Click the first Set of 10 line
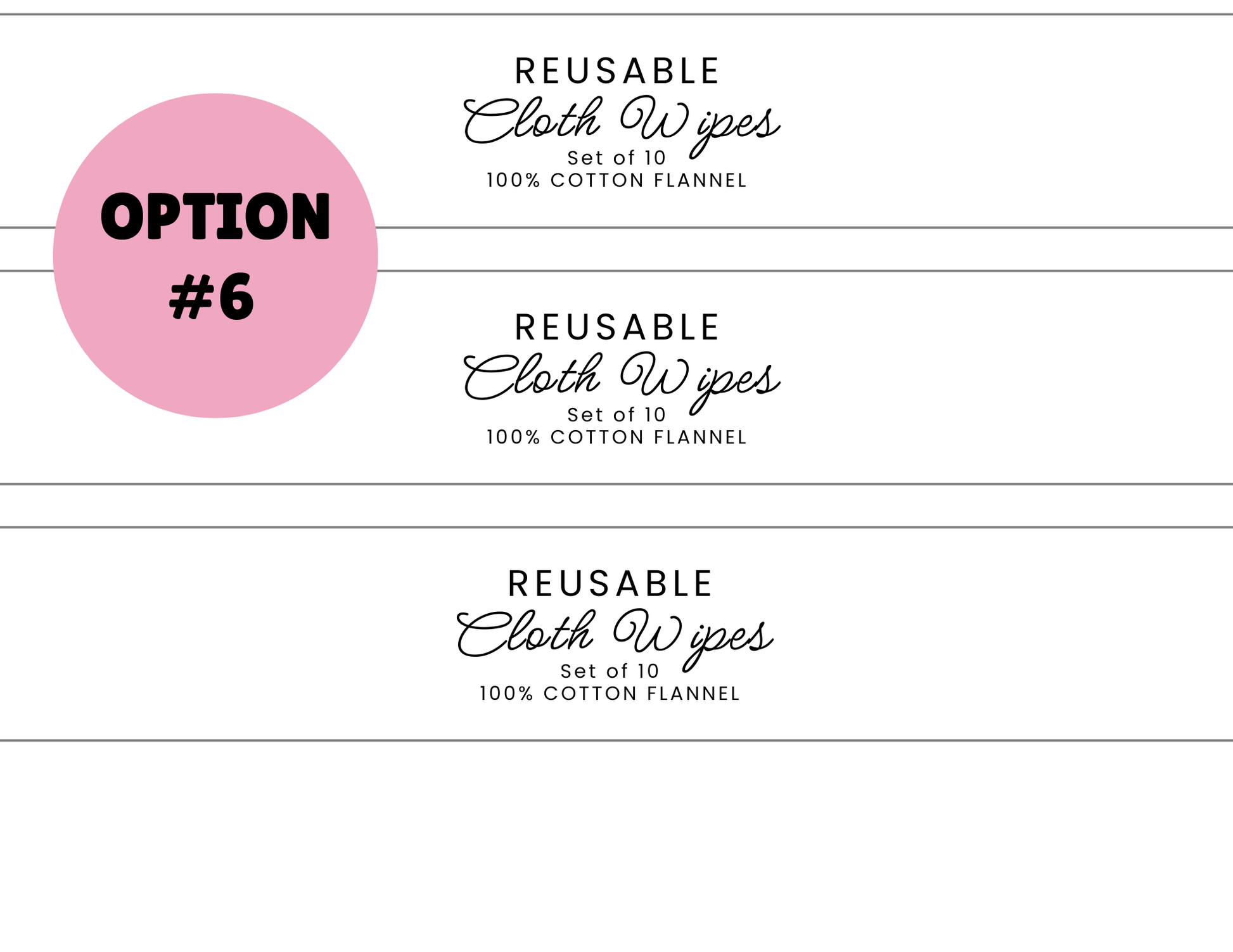The height and width of the screenshot is (952, 1233). coord(617,158)
